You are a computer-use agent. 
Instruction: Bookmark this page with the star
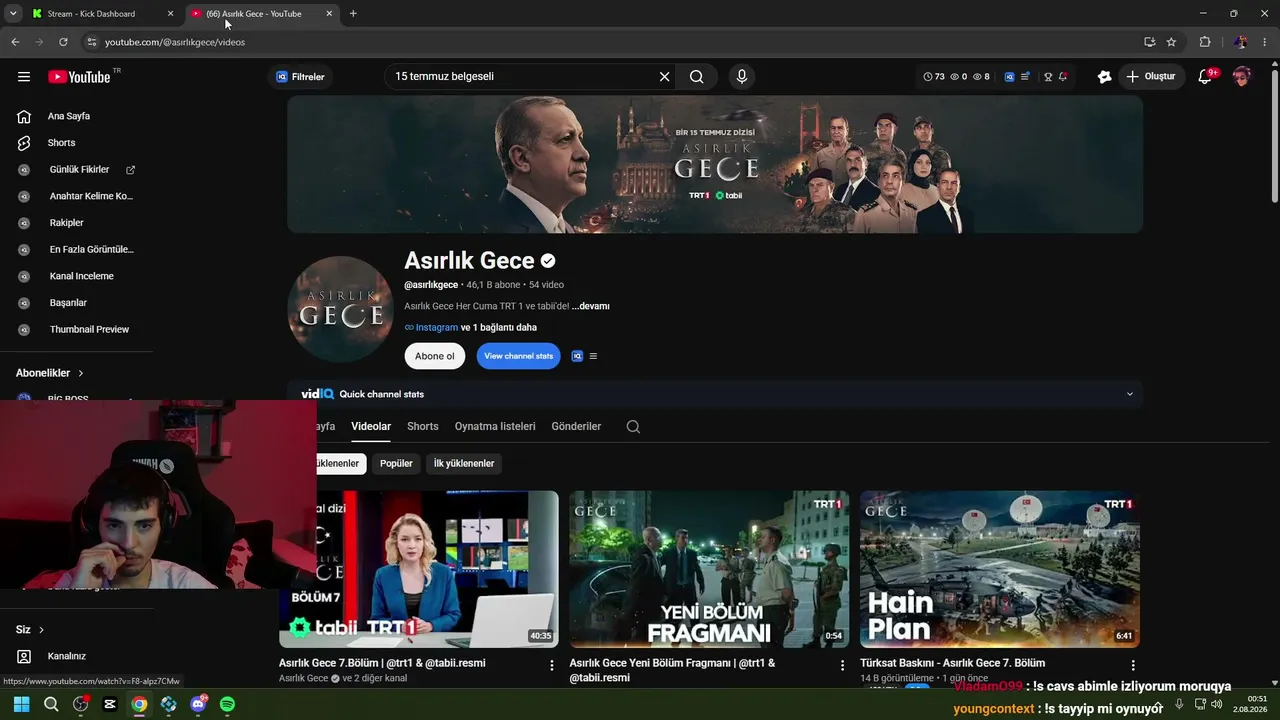(x=1171, y=42)
